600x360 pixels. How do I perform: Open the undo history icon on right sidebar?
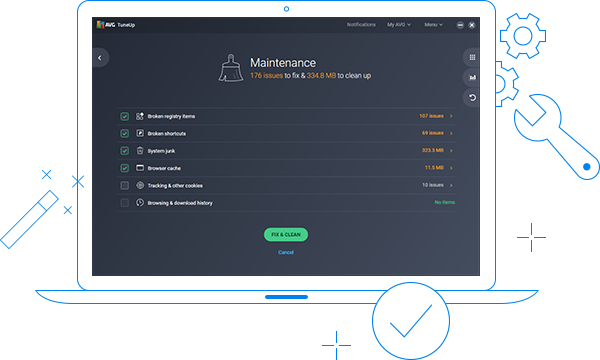(472, 98)
